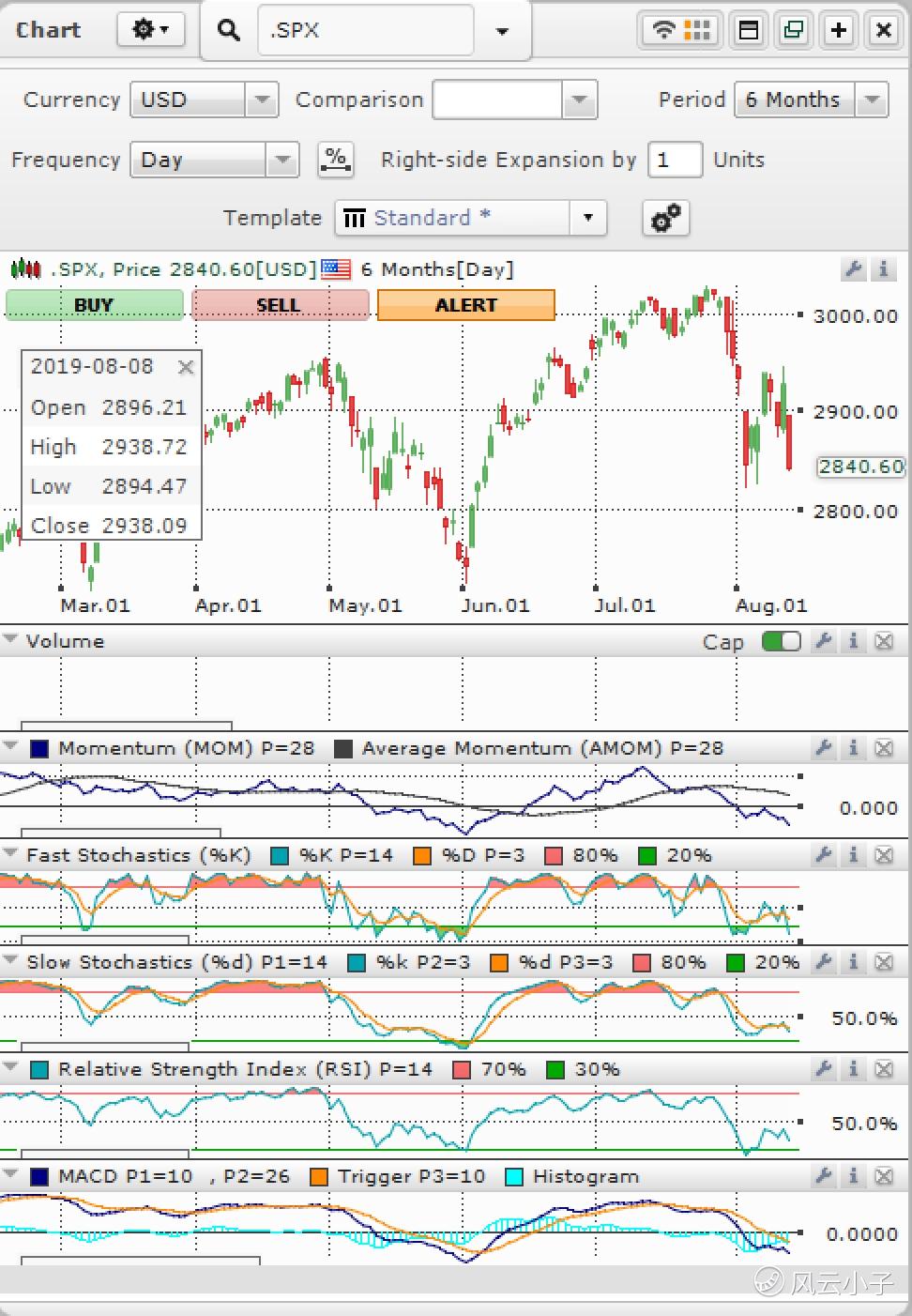Click the MACD panel wrench icon

coord(824,1176)
